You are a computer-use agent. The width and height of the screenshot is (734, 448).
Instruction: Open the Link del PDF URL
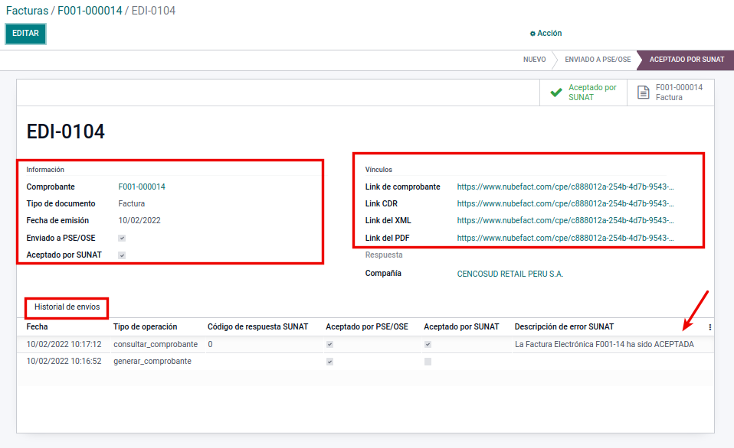click(x=566, y=238)
